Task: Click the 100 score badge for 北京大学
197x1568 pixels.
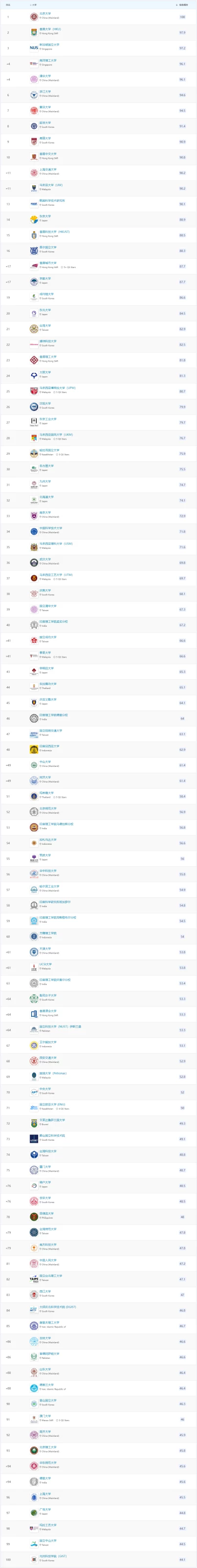Action: pyautogui.click(x=182, y=17)
